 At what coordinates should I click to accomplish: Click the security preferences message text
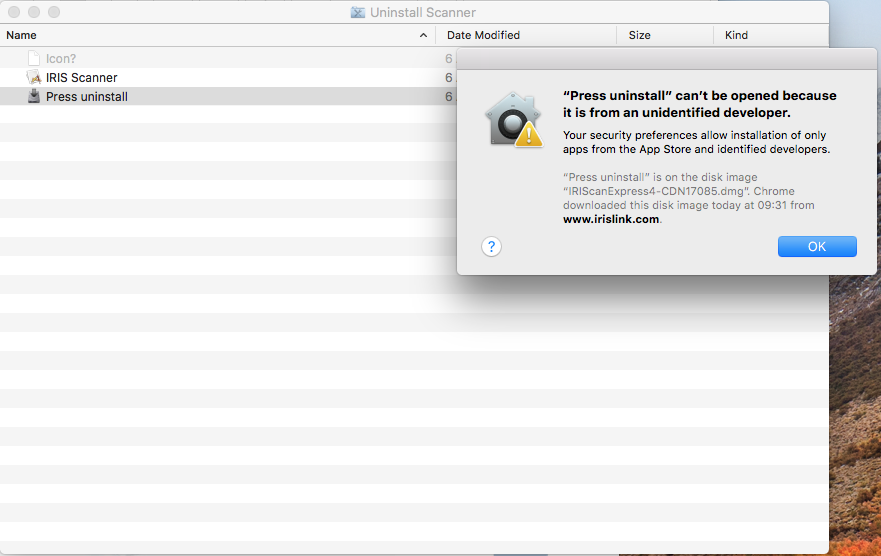pos(696,142)
